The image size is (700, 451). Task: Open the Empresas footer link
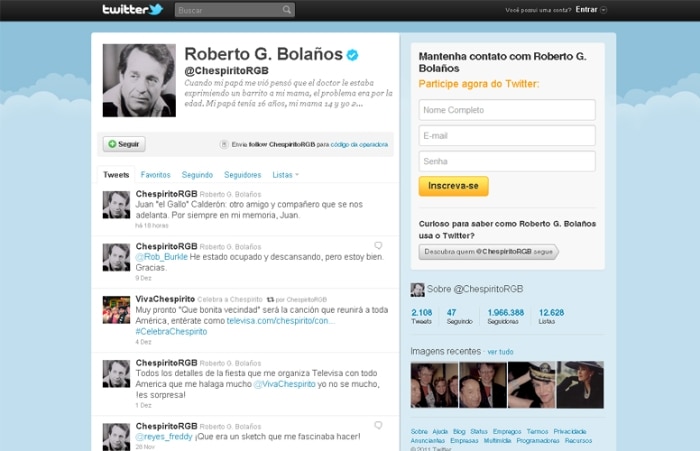464,441
